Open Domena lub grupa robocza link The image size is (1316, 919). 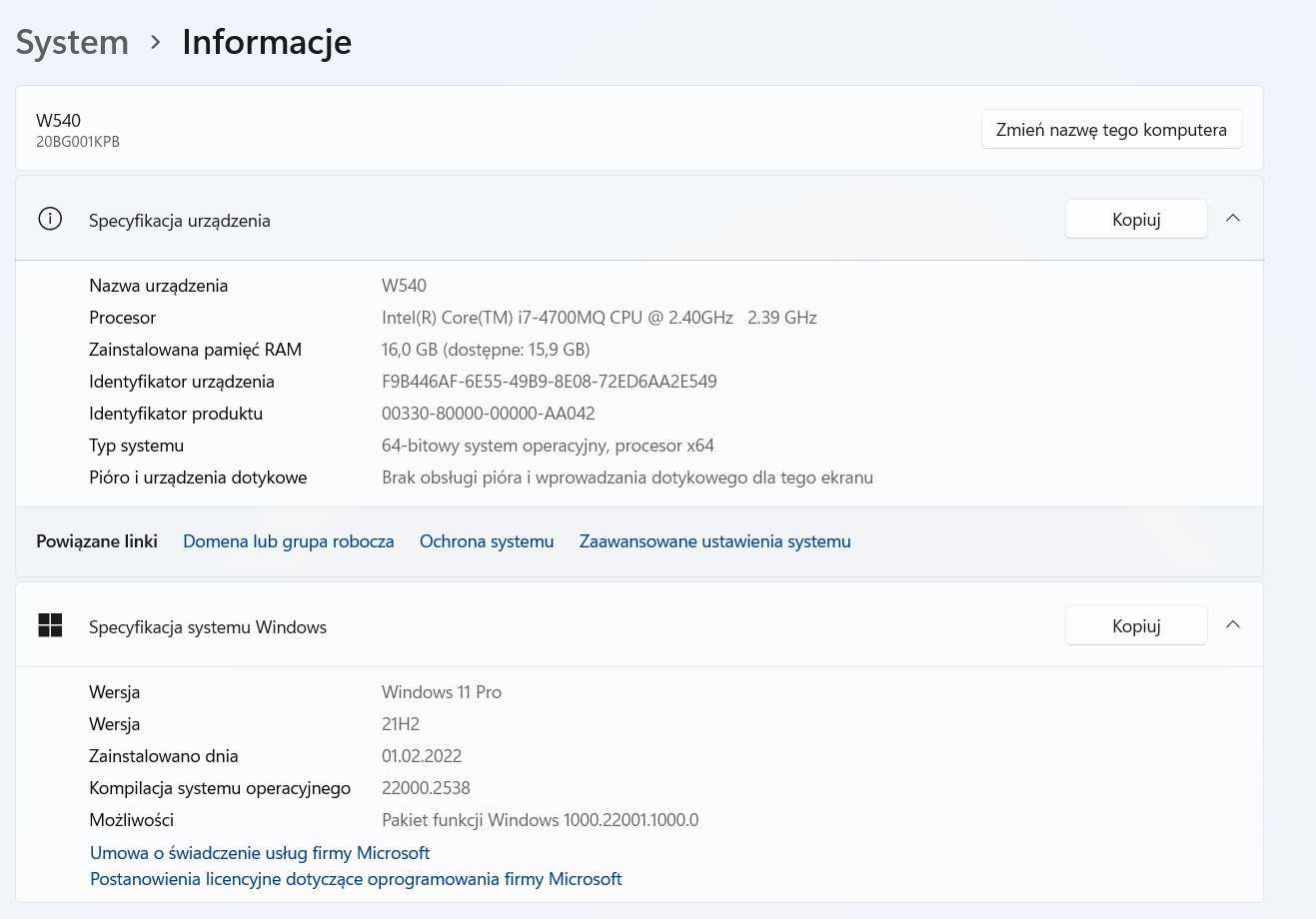click(x=289, y=541)
